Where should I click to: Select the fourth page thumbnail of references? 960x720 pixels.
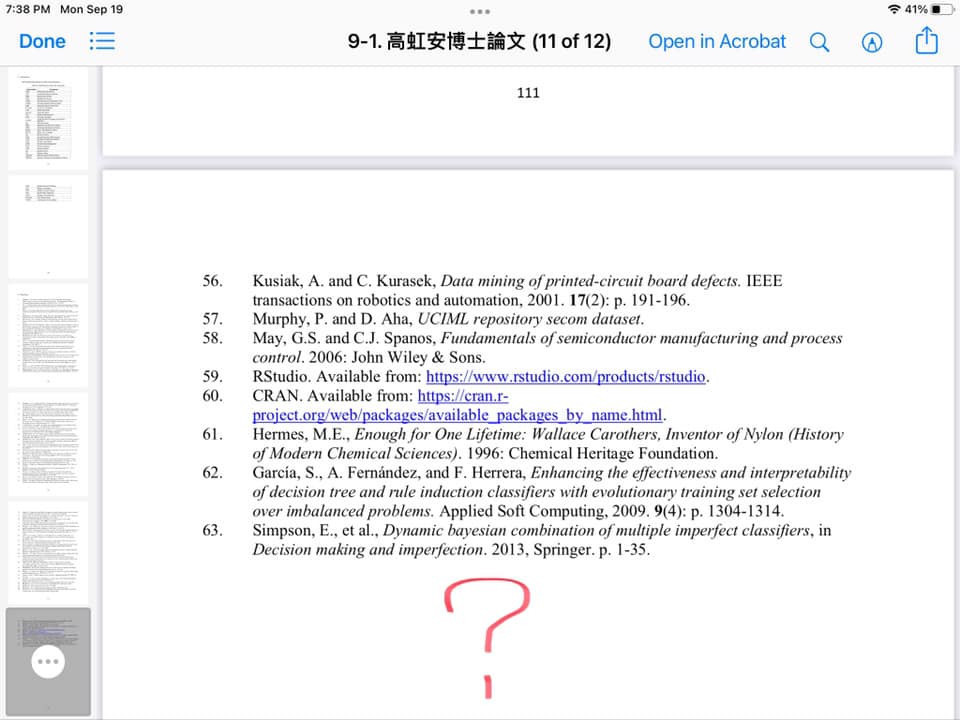pos(48,444)
